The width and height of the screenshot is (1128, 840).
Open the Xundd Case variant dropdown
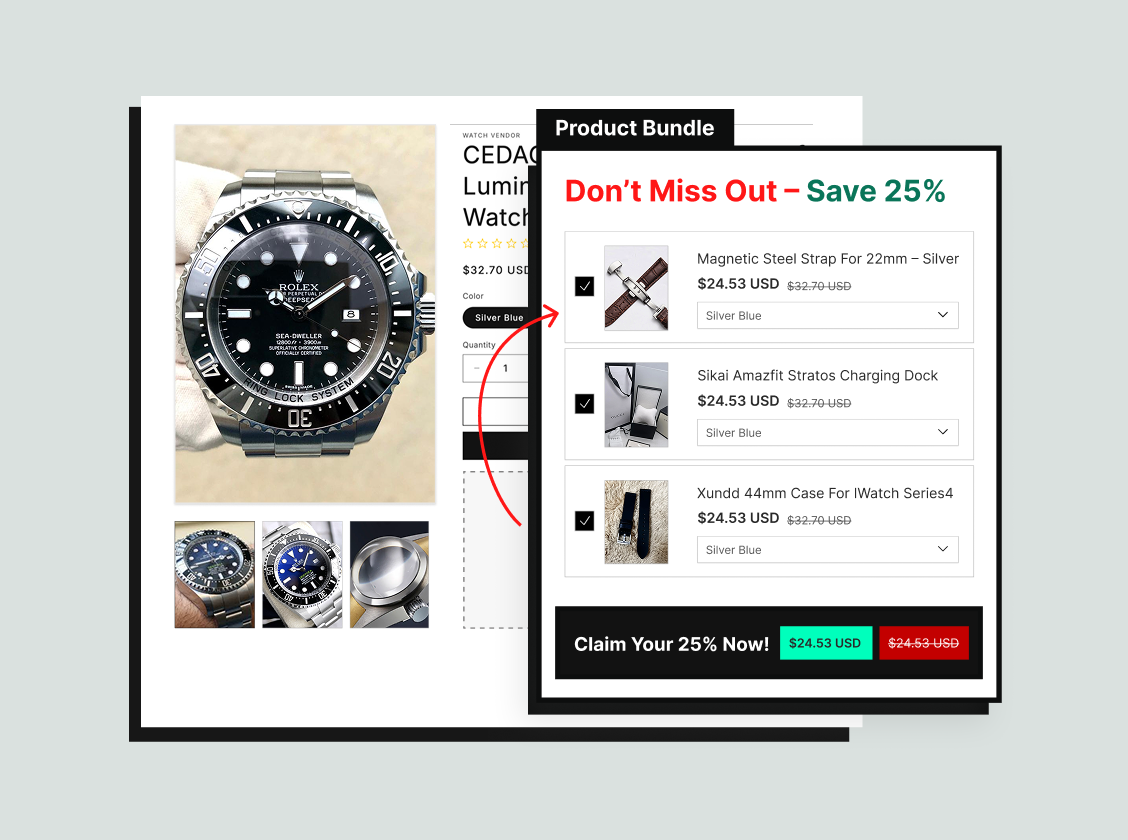(x=827, y=549)
